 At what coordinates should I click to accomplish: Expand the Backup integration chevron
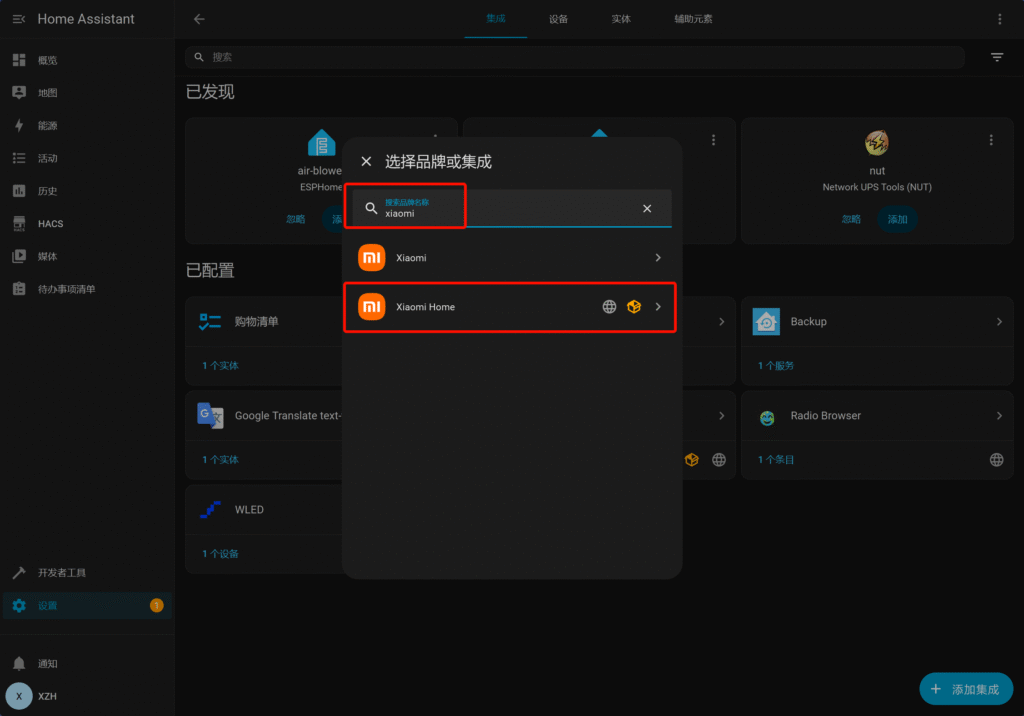999,322
